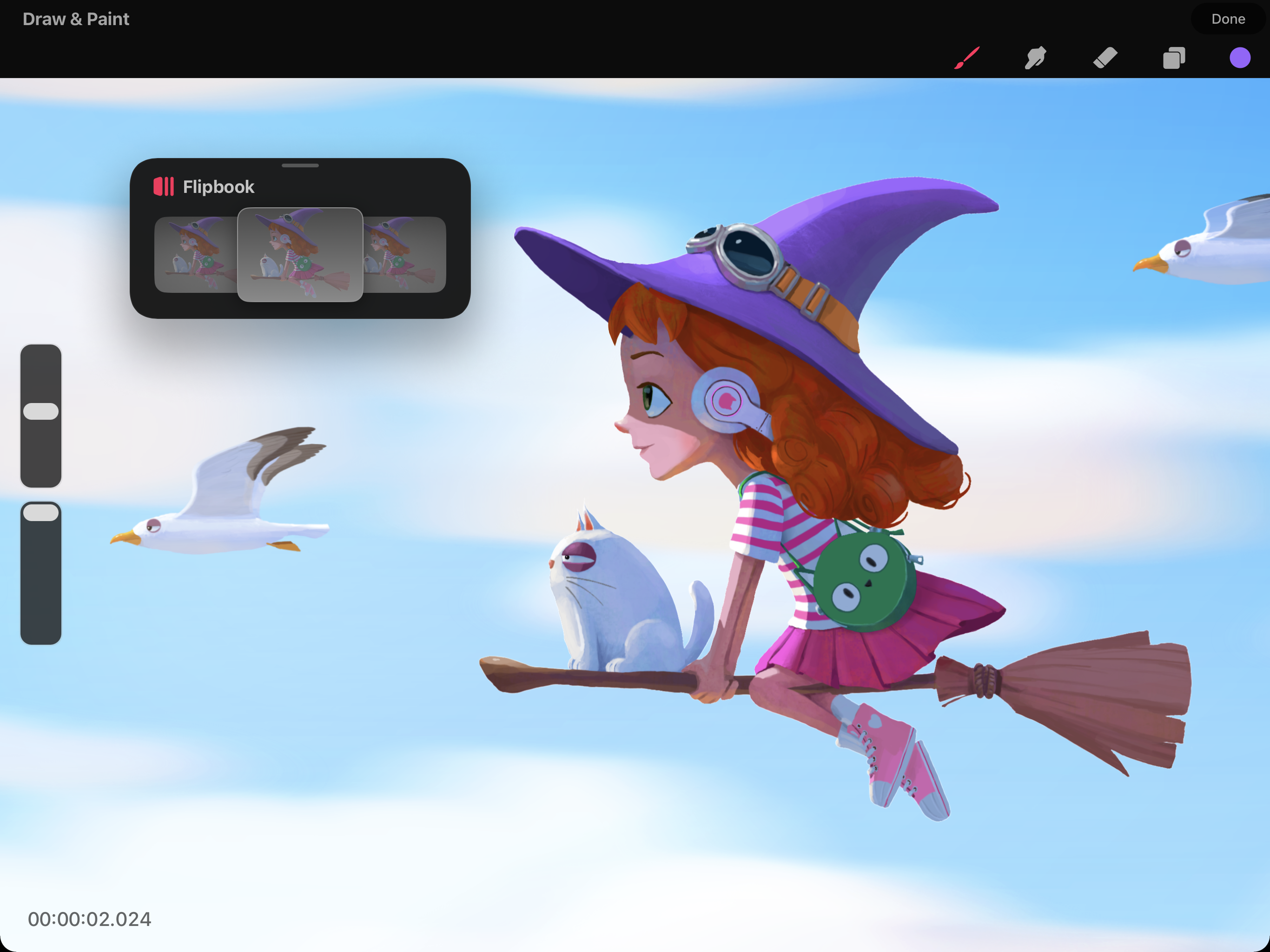Open the Layers panel
Image resolution: width=1270 pixels, height=952 pixels.
point(1174,58)
